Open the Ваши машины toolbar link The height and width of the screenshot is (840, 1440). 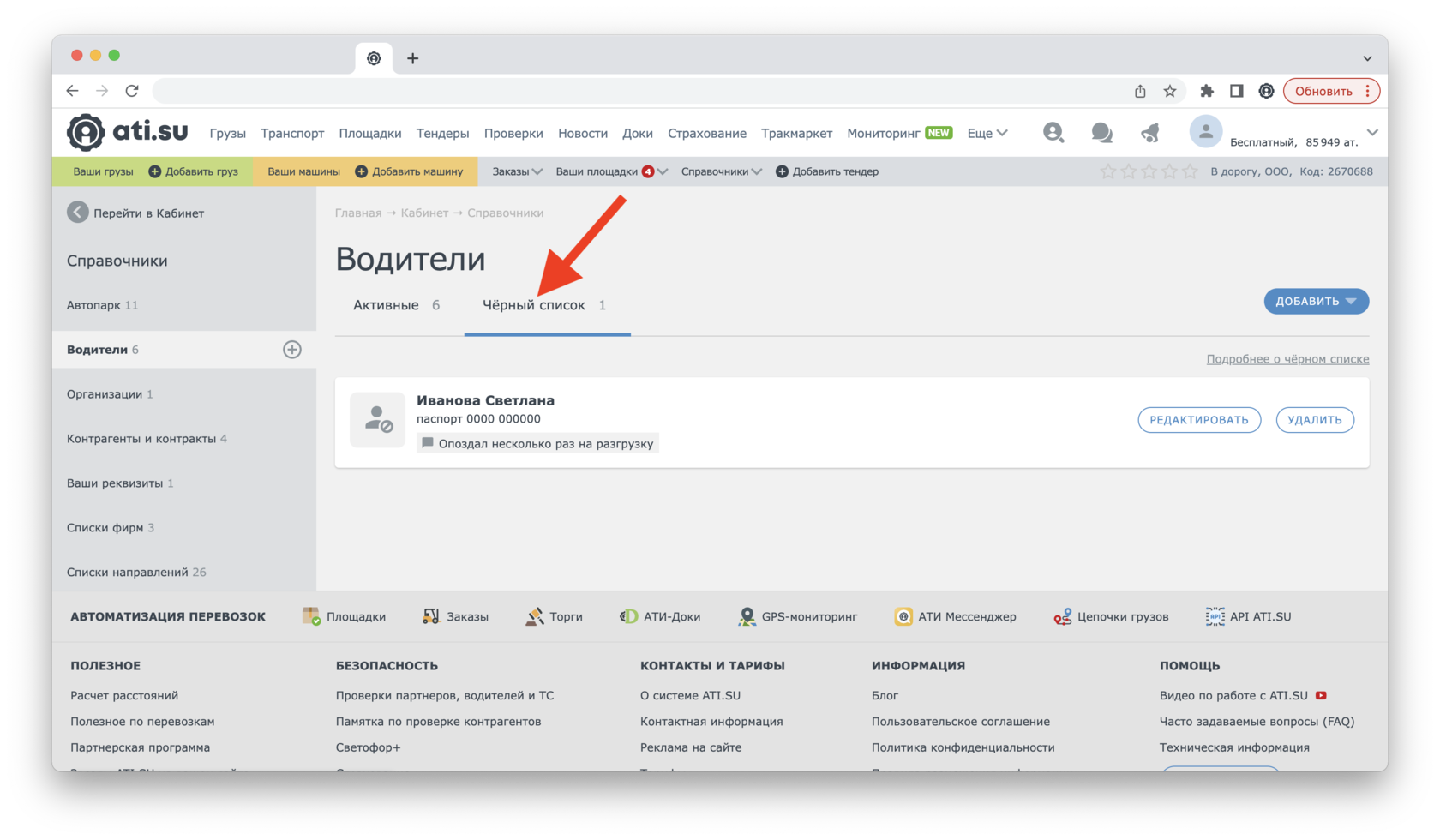(x=303, y=171)
